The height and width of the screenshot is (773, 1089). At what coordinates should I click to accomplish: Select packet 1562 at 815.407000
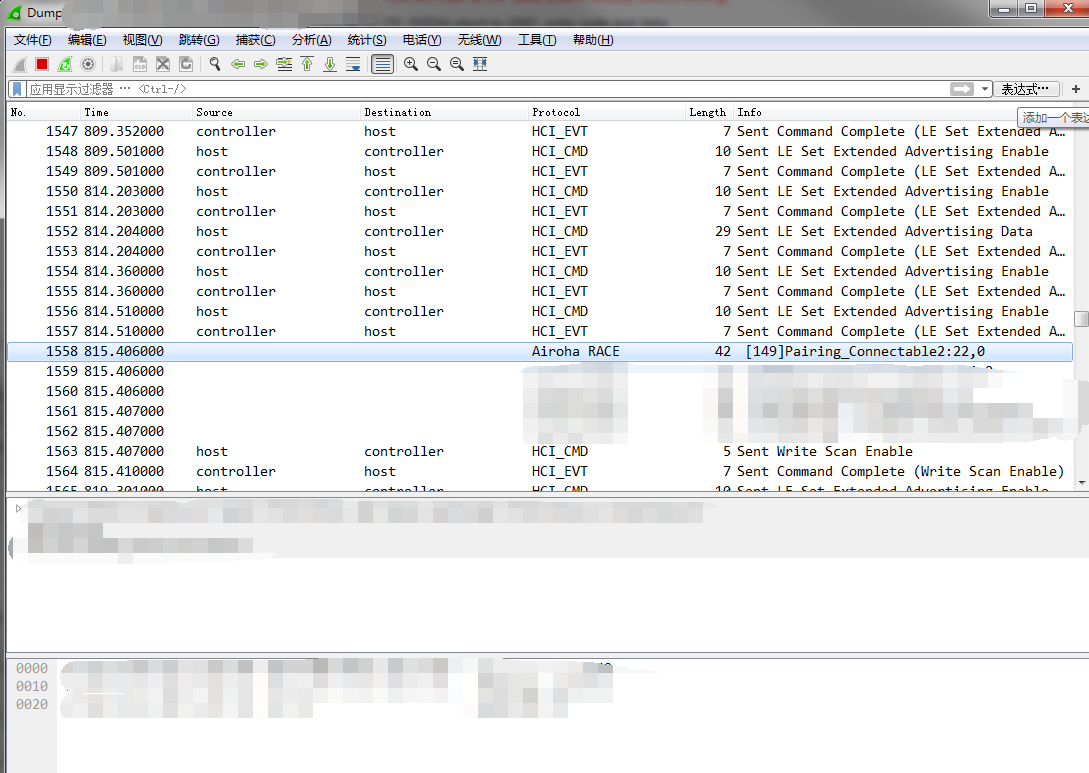pos(540,431)
